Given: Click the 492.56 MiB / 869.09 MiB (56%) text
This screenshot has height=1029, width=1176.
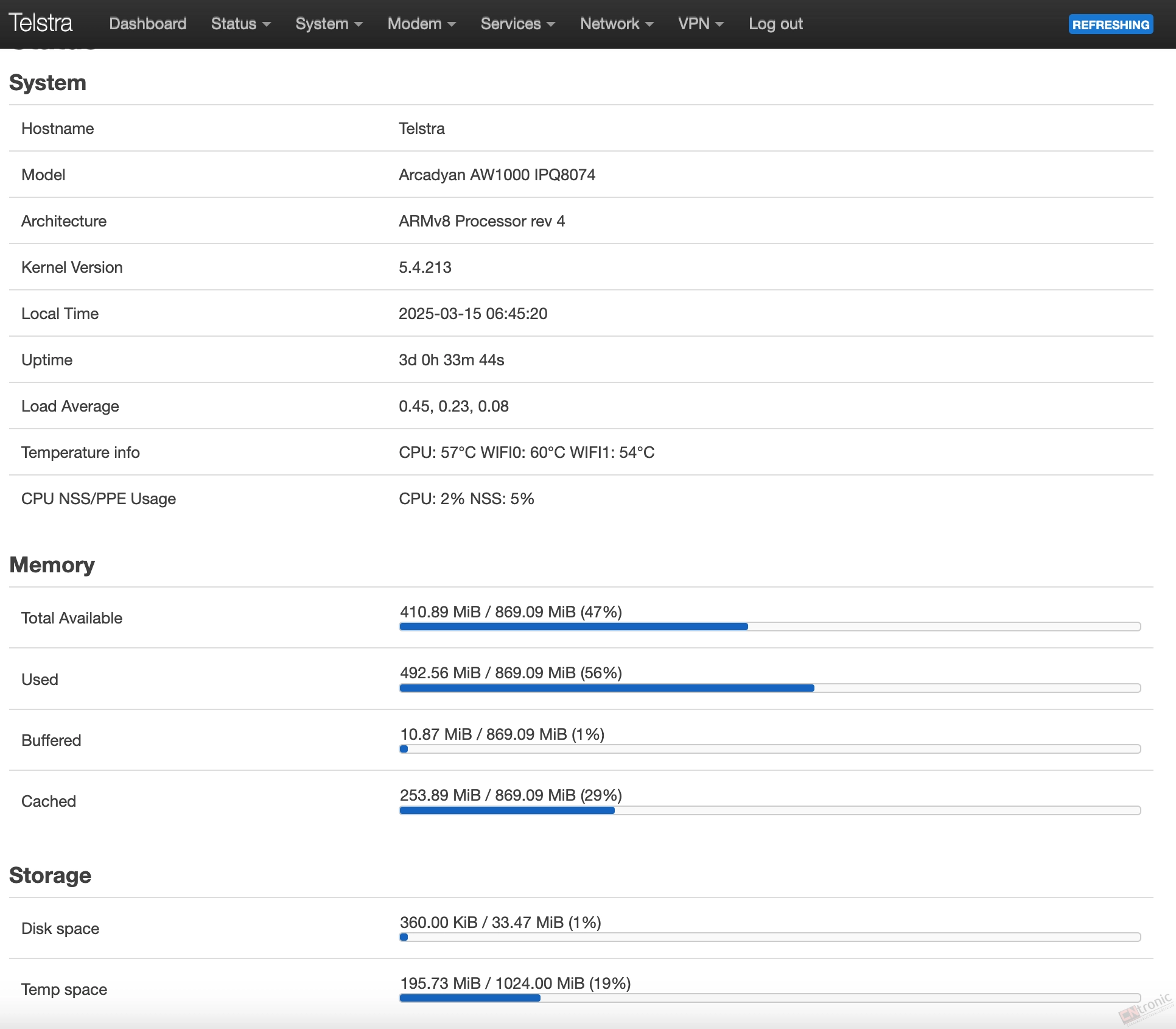Looking at the screenshot, I should (511, 673).
